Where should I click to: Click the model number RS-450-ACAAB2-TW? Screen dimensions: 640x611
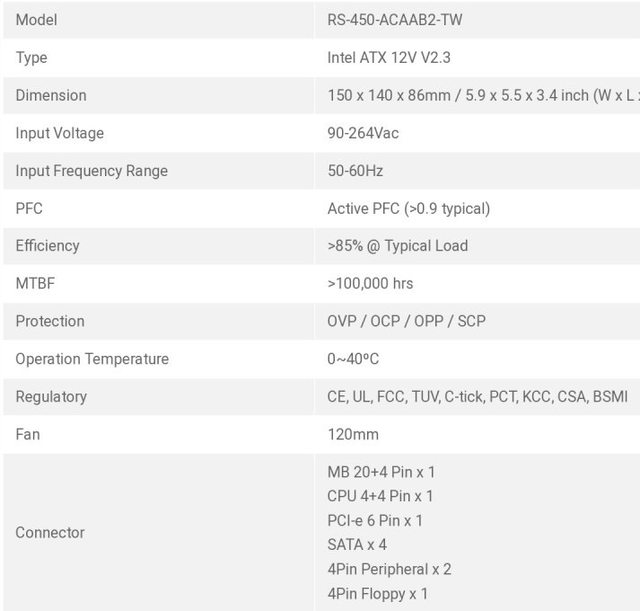tap(393, 20)
